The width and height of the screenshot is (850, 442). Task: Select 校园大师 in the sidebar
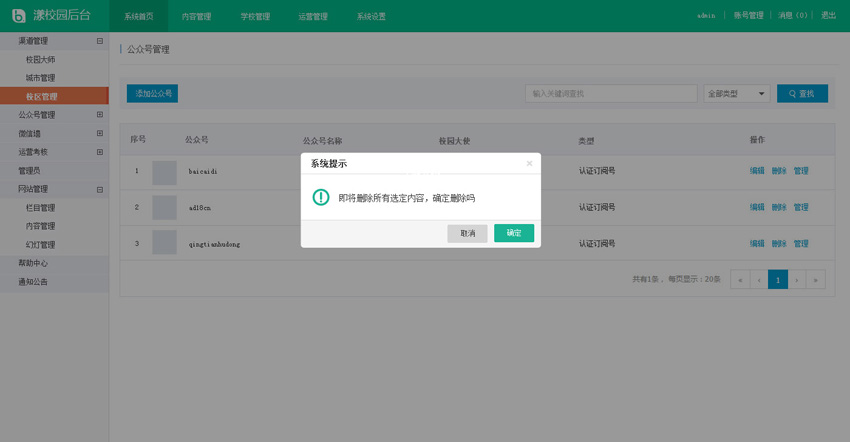pos(41,60)
